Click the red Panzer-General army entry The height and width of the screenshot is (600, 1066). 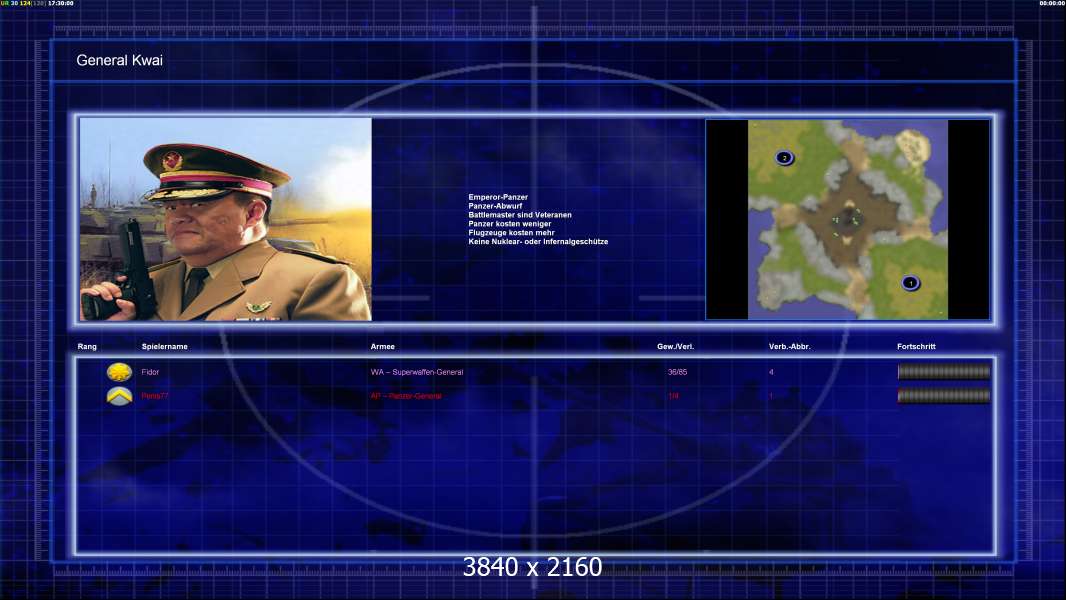406,395
